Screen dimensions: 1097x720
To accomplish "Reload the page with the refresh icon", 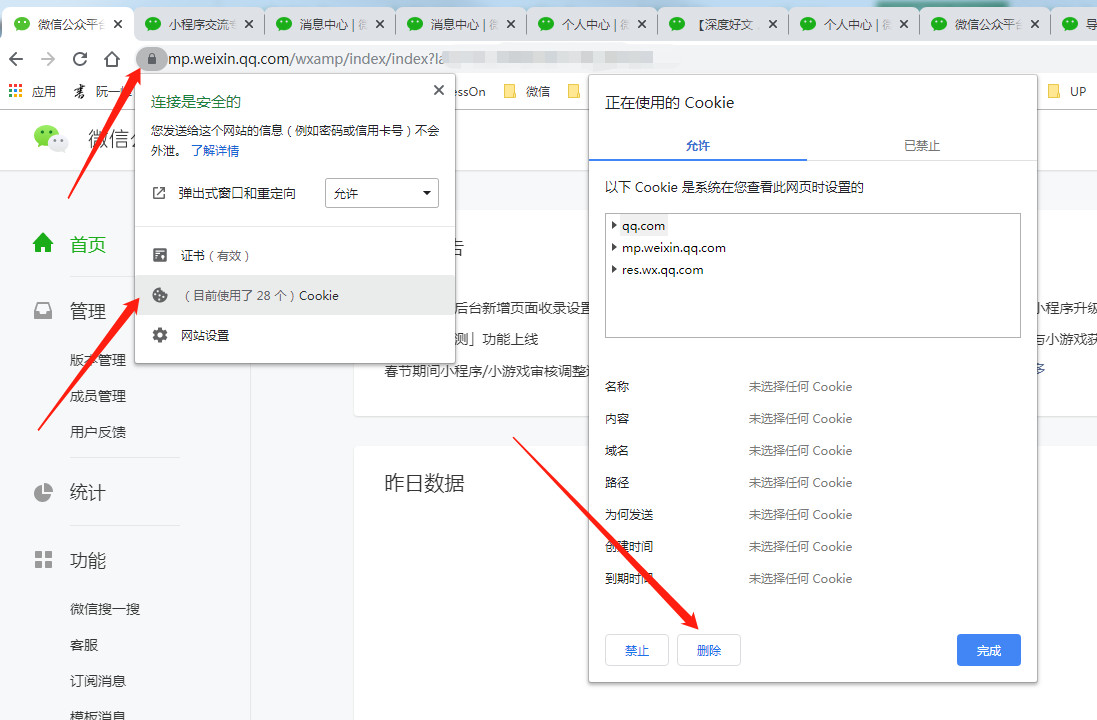I will [80, 59].
